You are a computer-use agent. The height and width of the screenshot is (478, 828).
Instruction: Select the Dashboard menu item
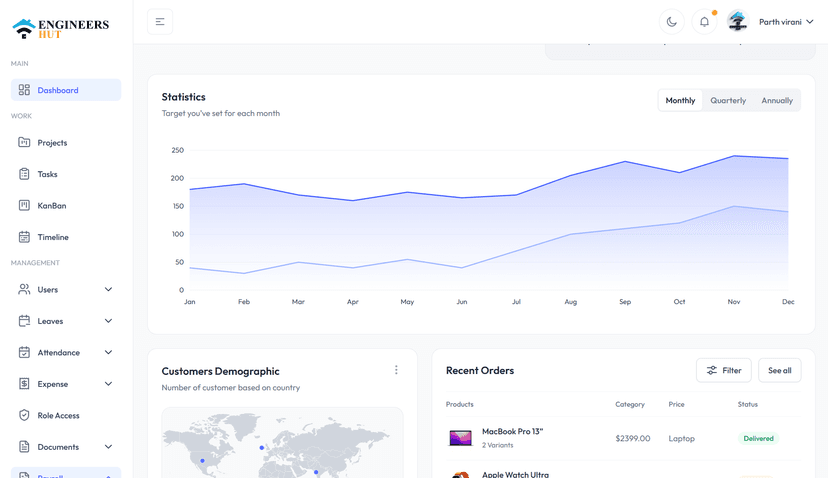66,90
